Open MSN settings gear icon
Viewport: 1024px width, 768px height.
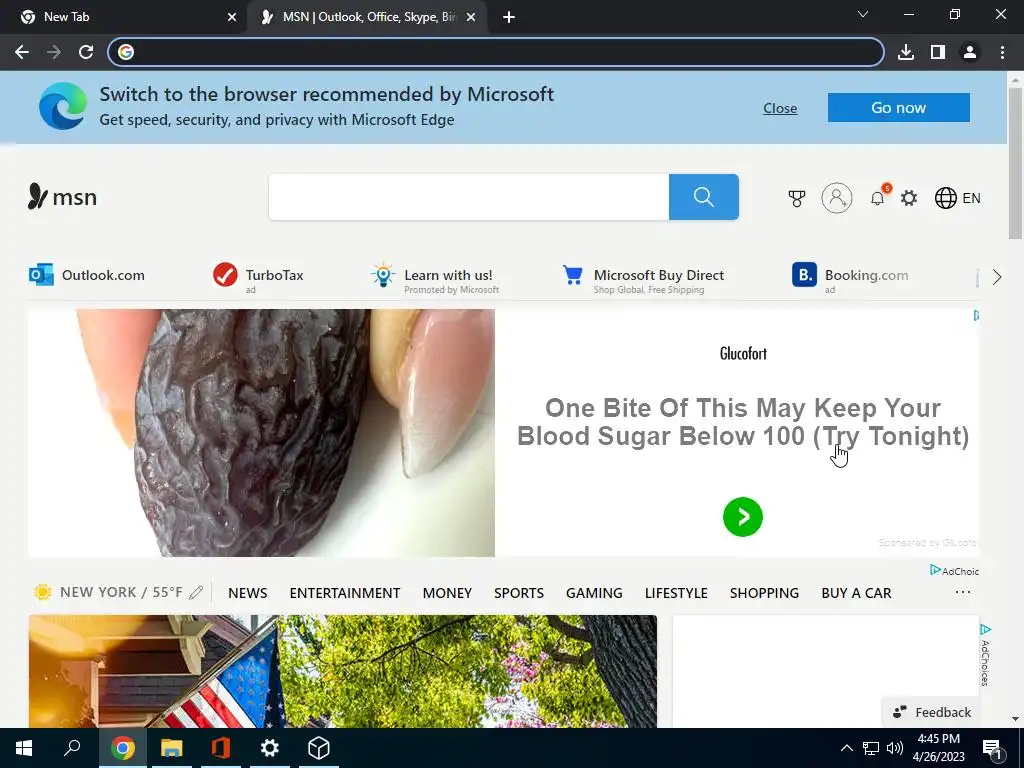909,198
